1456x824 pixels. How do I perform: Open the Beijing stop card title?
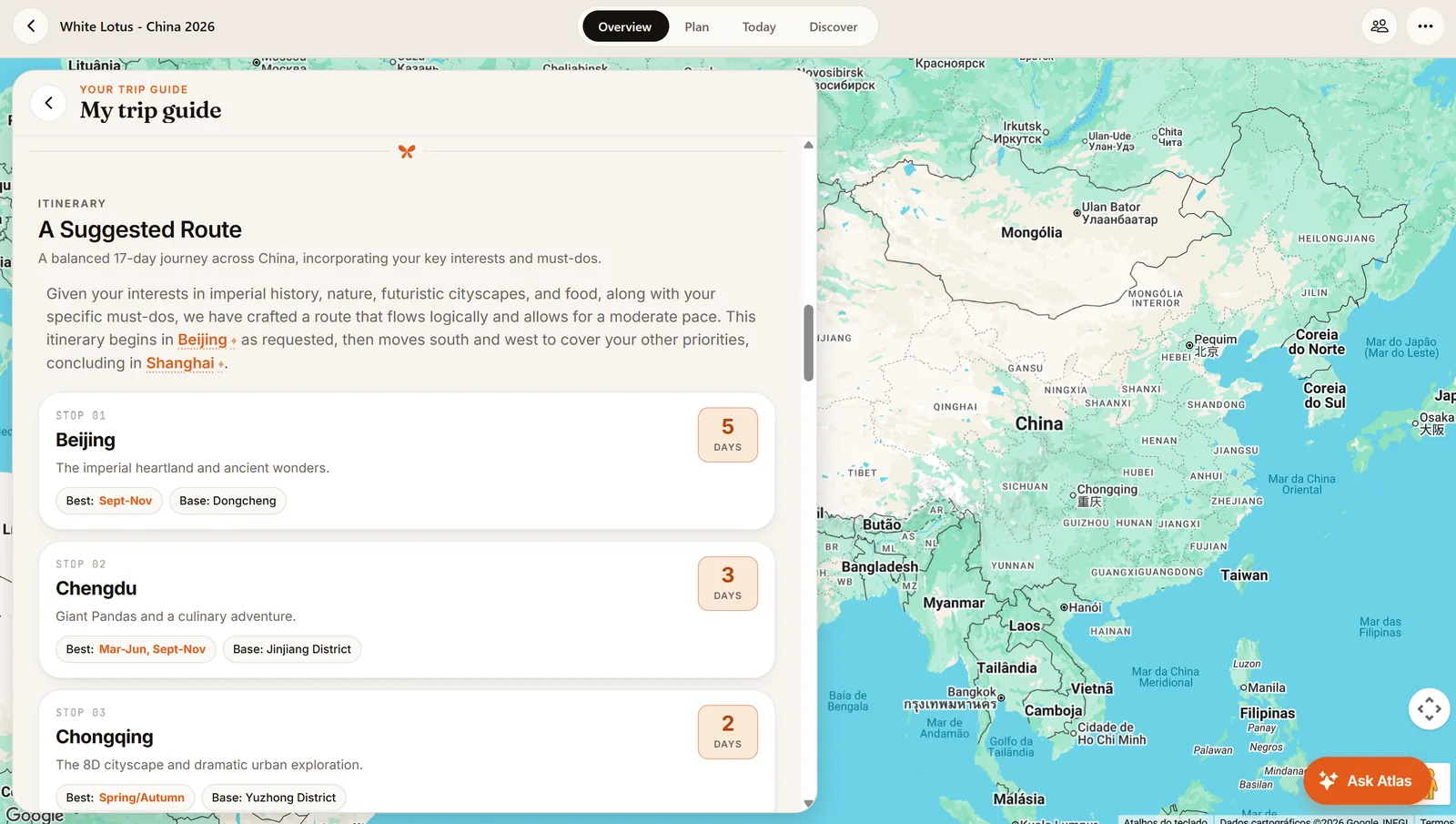click(x=86, y=440)
